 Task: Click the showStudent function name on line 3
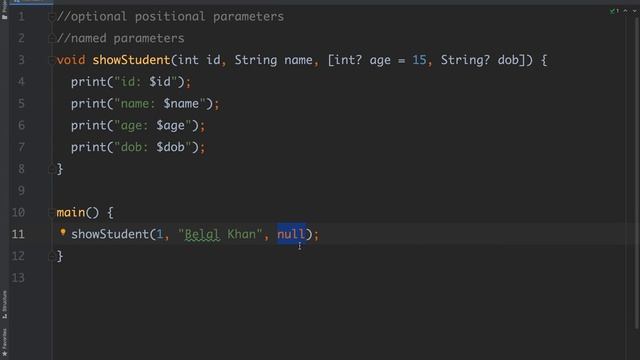point(131,60)
